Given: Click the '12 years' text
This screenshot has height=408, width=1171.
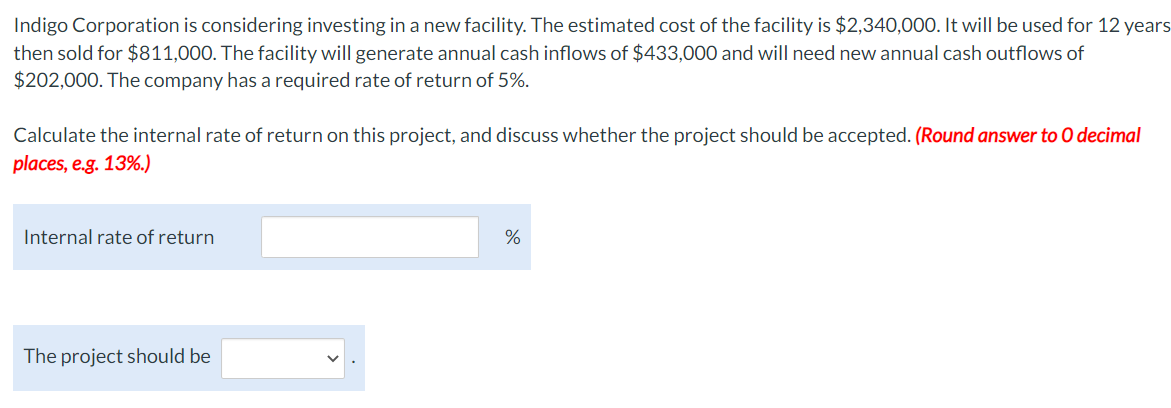Looking at the screenshot, I should [x=1128, y=25].
